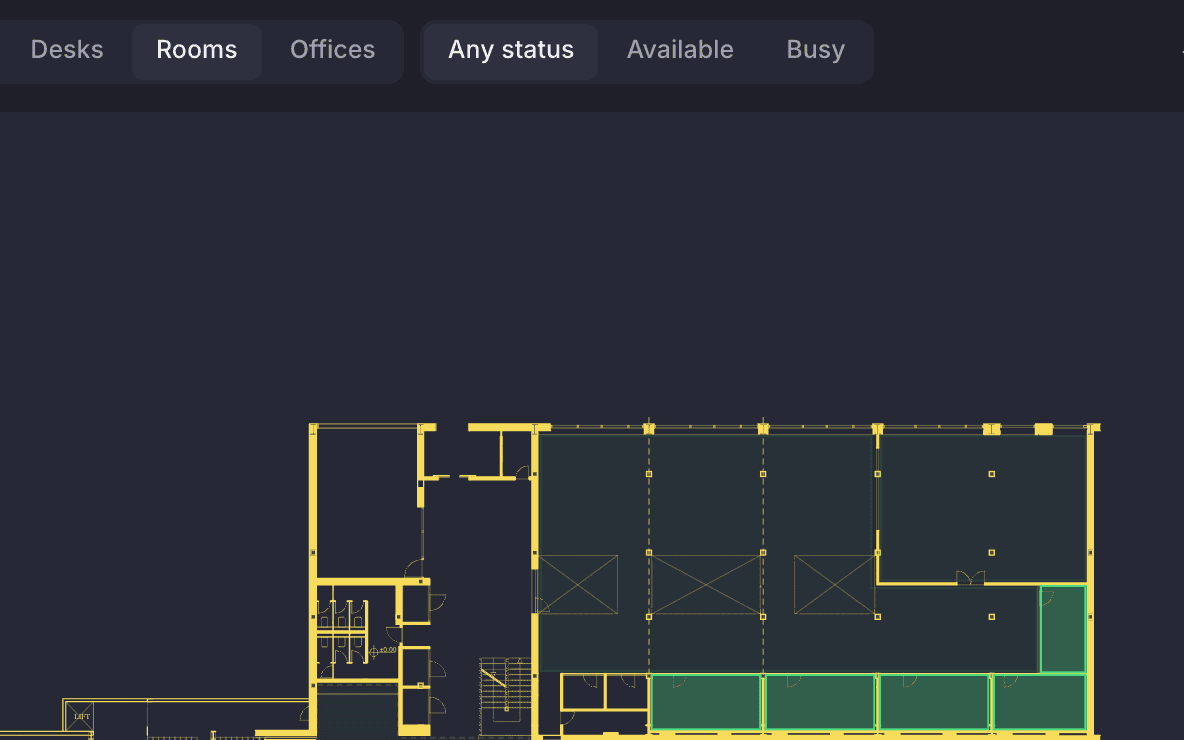Click the staircase symbol on the floor plan
The width and height of the screenshot is (1184, 740).
pos(506,695)
